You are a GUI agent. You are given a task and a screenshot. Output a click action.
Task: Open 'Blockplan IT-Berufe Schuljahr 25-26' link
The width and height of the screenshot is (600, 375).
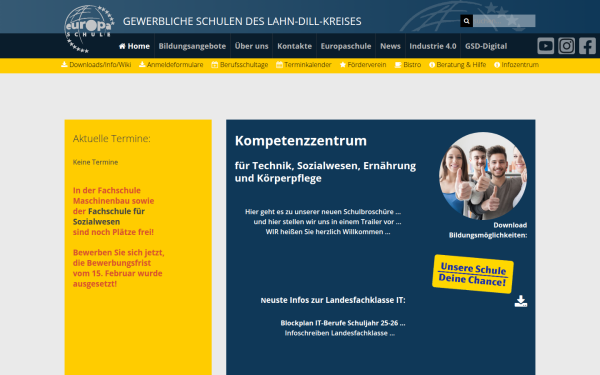pos(343,323)
